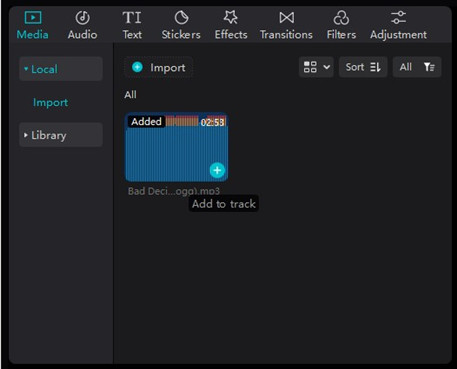457x369 pixels.
Task: Select the Bad Deci mp3 audio thumbnail
Action: (x=177, y=147)
